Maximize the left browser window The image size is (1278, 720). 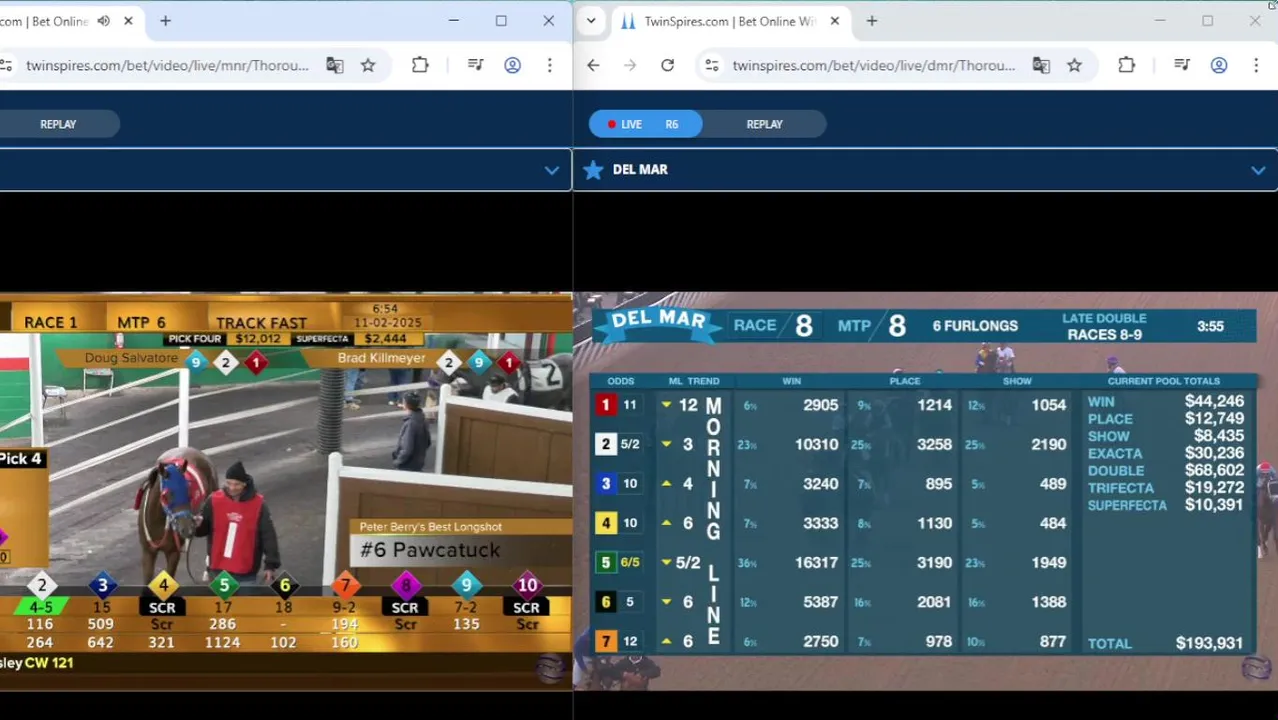(501, 21)
